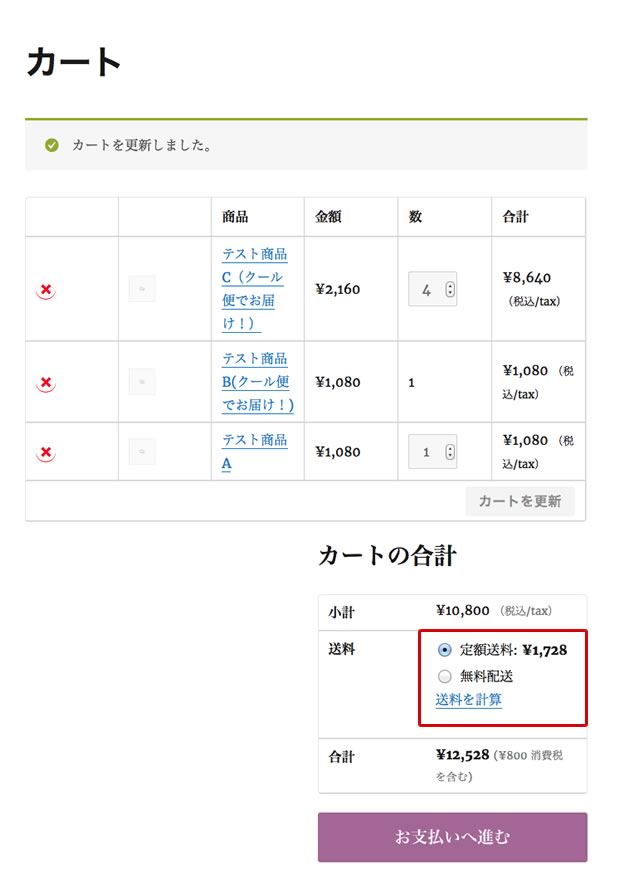Click quantity stepper arrows for テスト商品A
Viewport: 620px width, 879px height.
pos(450,452)
